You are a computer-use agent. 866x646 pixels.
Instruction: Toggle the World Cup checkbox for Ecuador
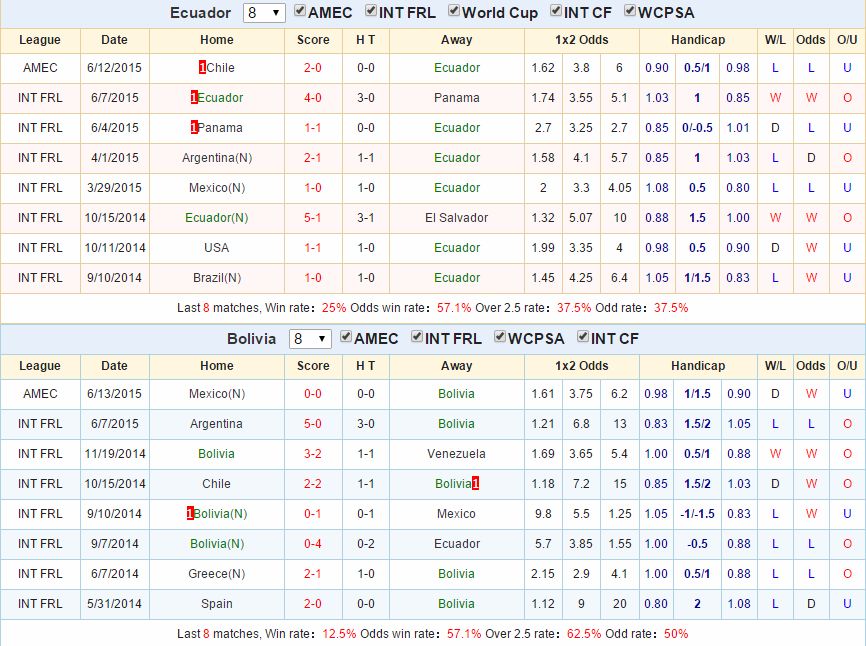[x=454, y=11]
